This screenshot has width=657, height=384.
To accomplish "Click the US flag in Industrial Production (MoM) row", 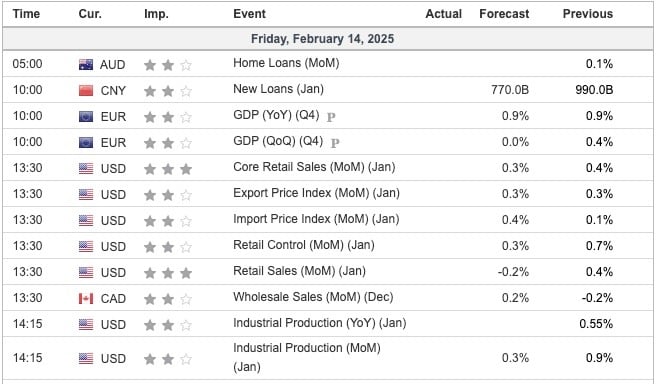I will (x=86, y=359).
